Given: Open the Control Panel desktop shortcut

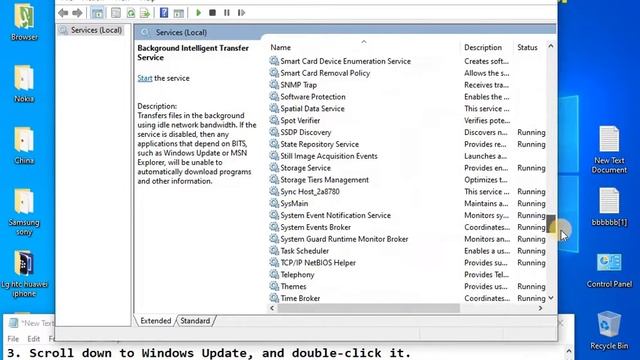Looking at the screenshot, I should pos(609,270).
